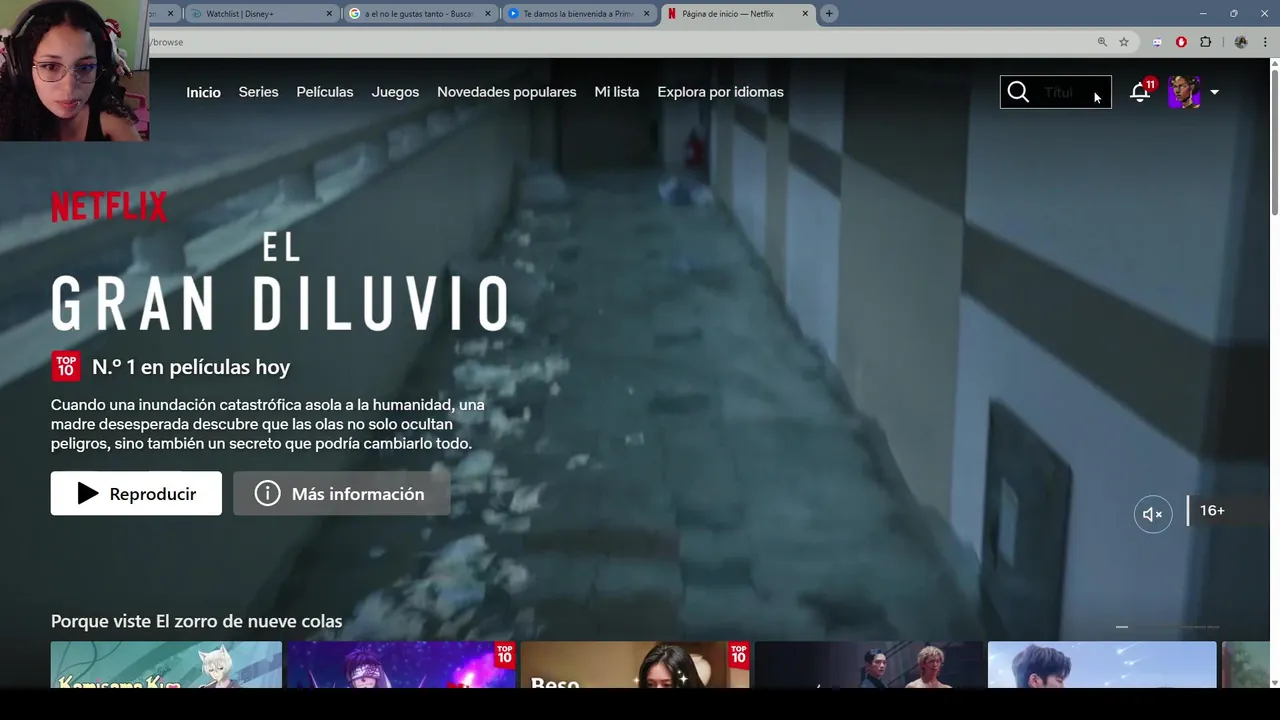The width and height of the screenshot is (1280, 720).
Task: Click the Reproducir button
Action: tap(136, 494)
